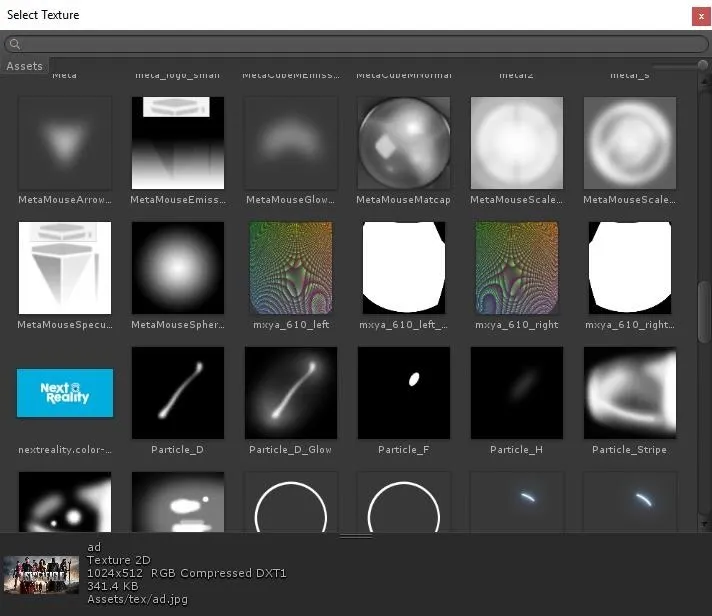
Task: Pick the MetaMouseScale solid white disc texture
Action: (517, 143)
